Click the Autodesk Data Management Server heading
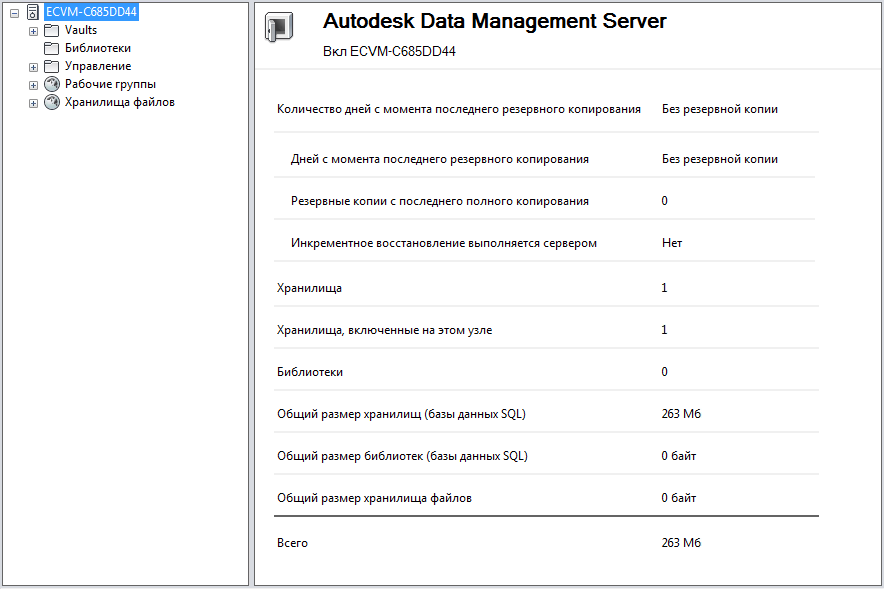 (494, 22)
